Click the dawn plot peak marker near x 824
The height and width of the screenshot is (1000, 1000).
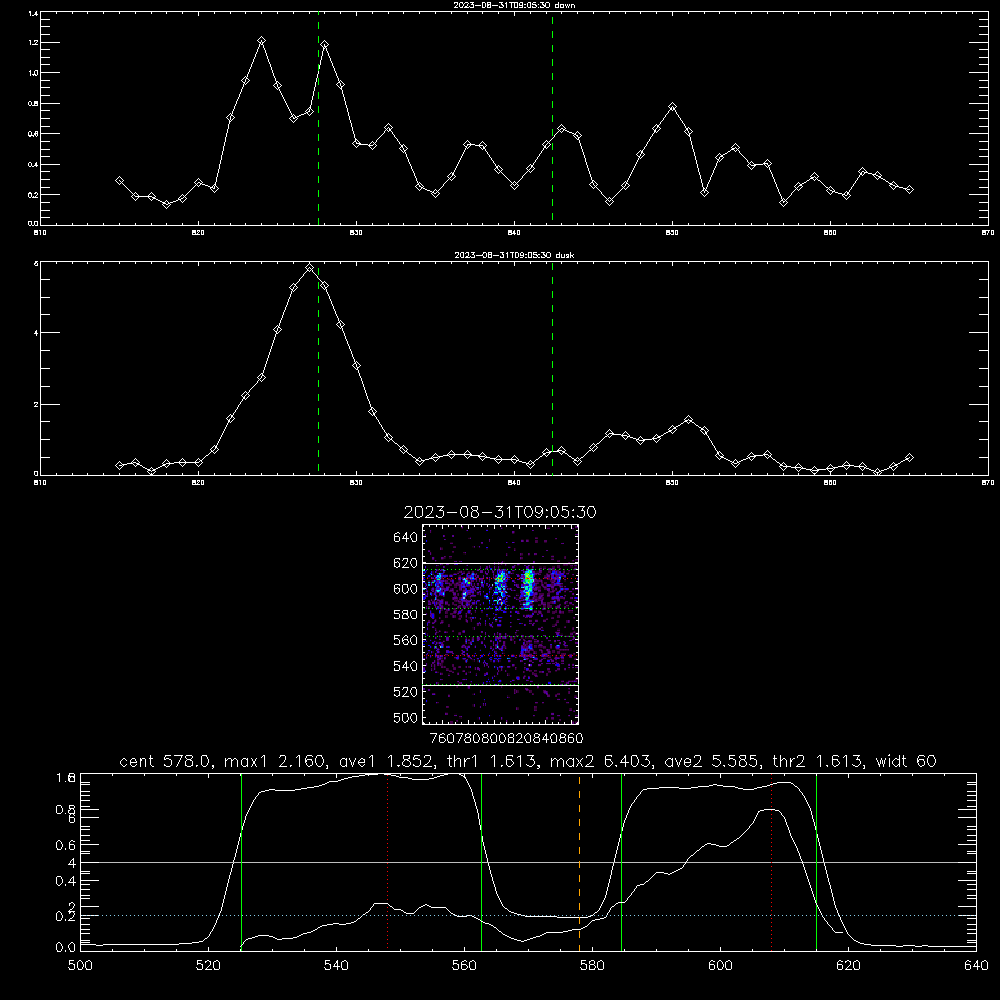tap(261, 41)
